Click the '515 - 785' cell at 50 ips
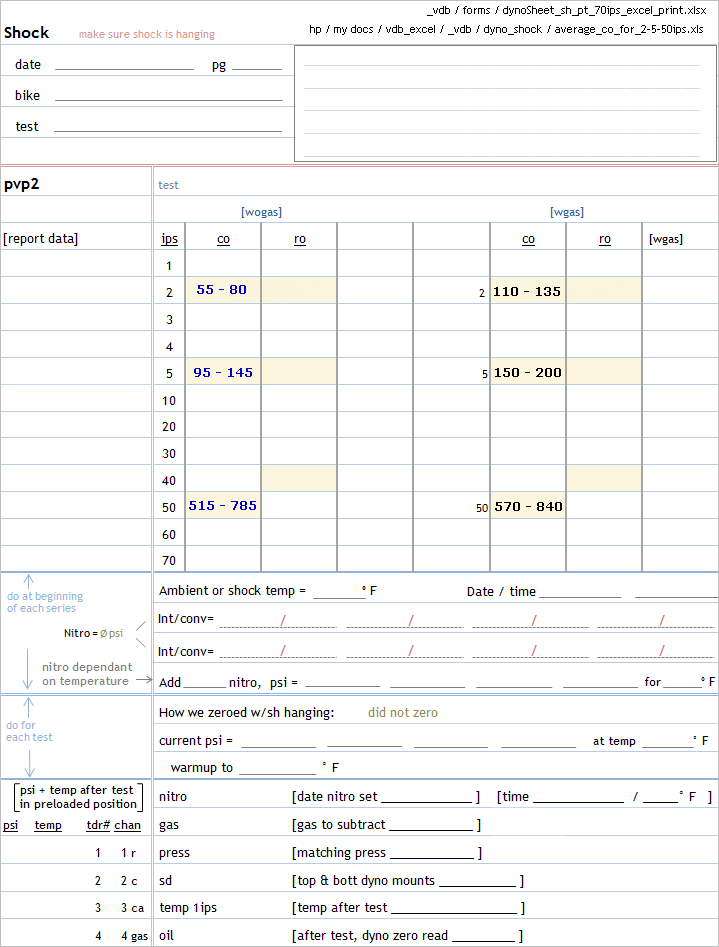The width and height of the screenshot is (719, 947). pyautogui.click(x=222, y=506)
